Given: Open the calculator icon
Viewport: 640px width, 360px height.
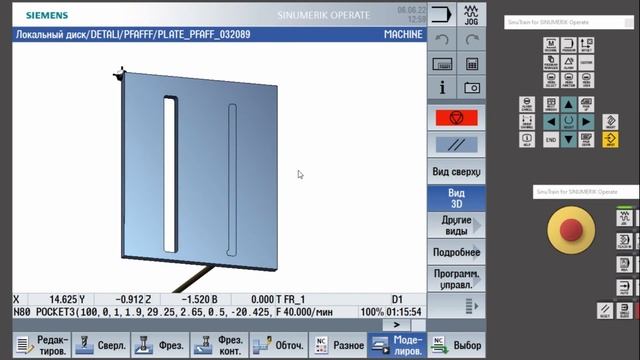Looking at the screenshot, I should [x=471, y=64].
